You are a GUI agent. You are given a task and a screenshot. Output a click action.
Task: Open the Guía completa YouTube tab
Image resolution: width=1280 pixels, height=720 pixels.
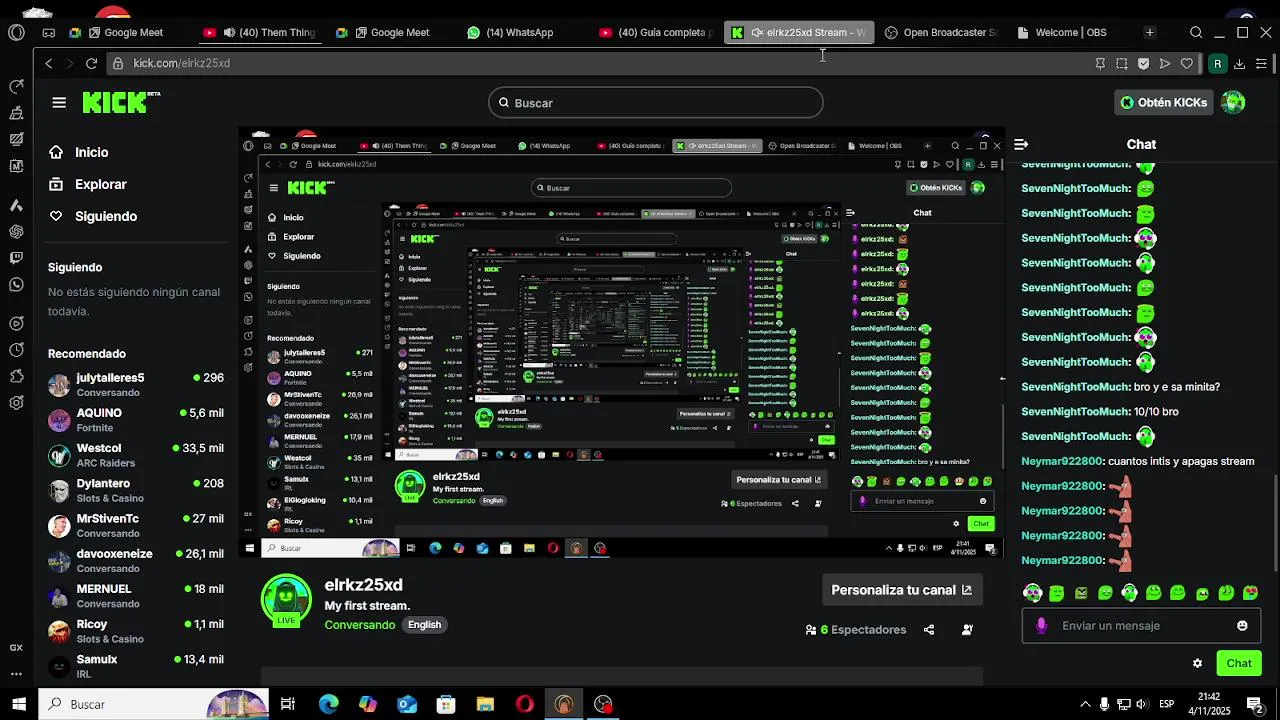pyautogui.click(x=656, y=32)
